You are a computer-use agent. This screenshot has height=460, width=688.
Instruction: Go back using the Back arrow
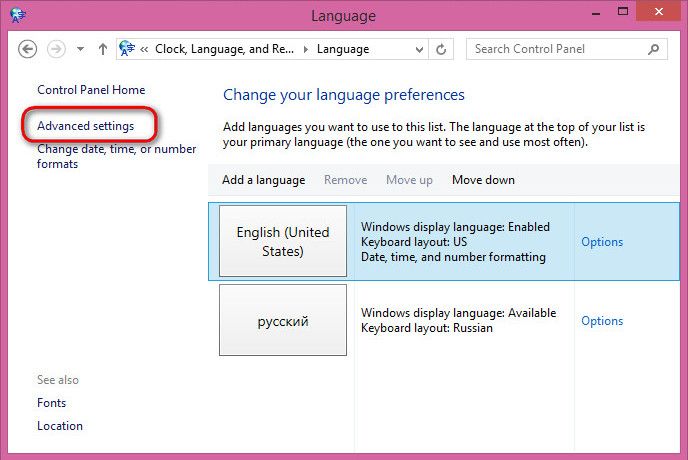(27, 49)
